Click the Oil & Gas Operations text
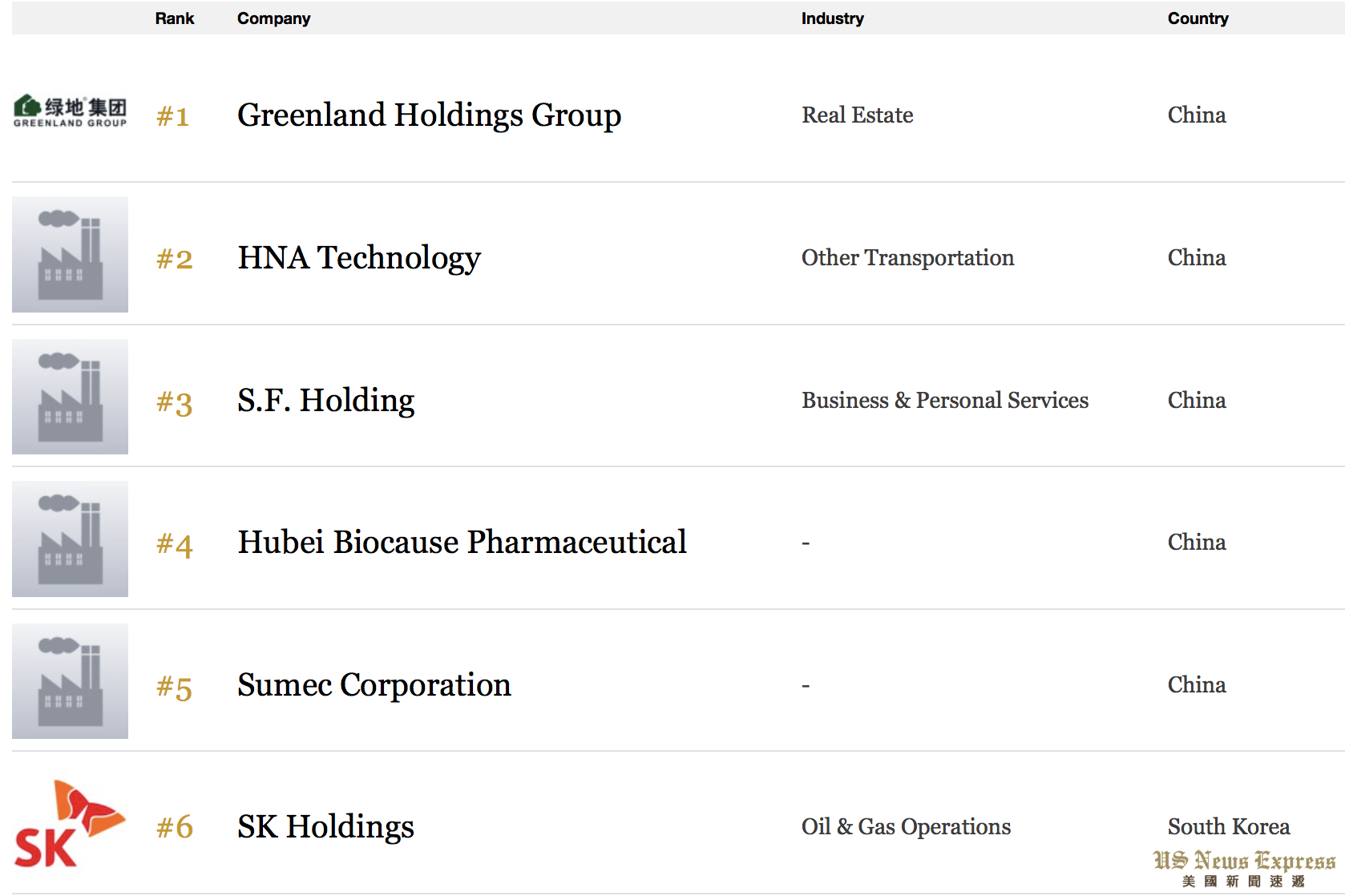Screen dimensions: 1345x896 tap(906, 827)
